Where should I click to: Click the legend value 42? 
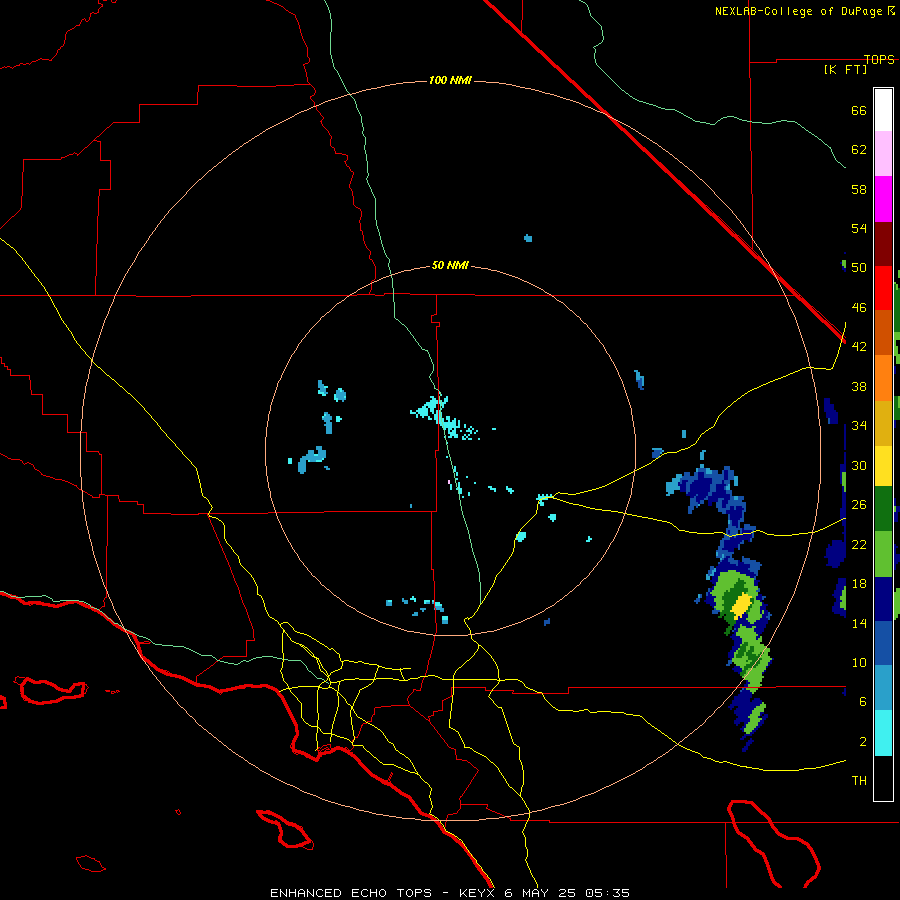pyautogui.click(x=859, y=347)
